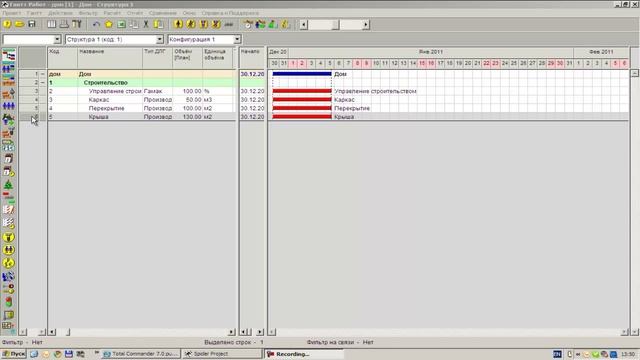
Task: Click the 130.00 volume cell
Action: [187, 117]
